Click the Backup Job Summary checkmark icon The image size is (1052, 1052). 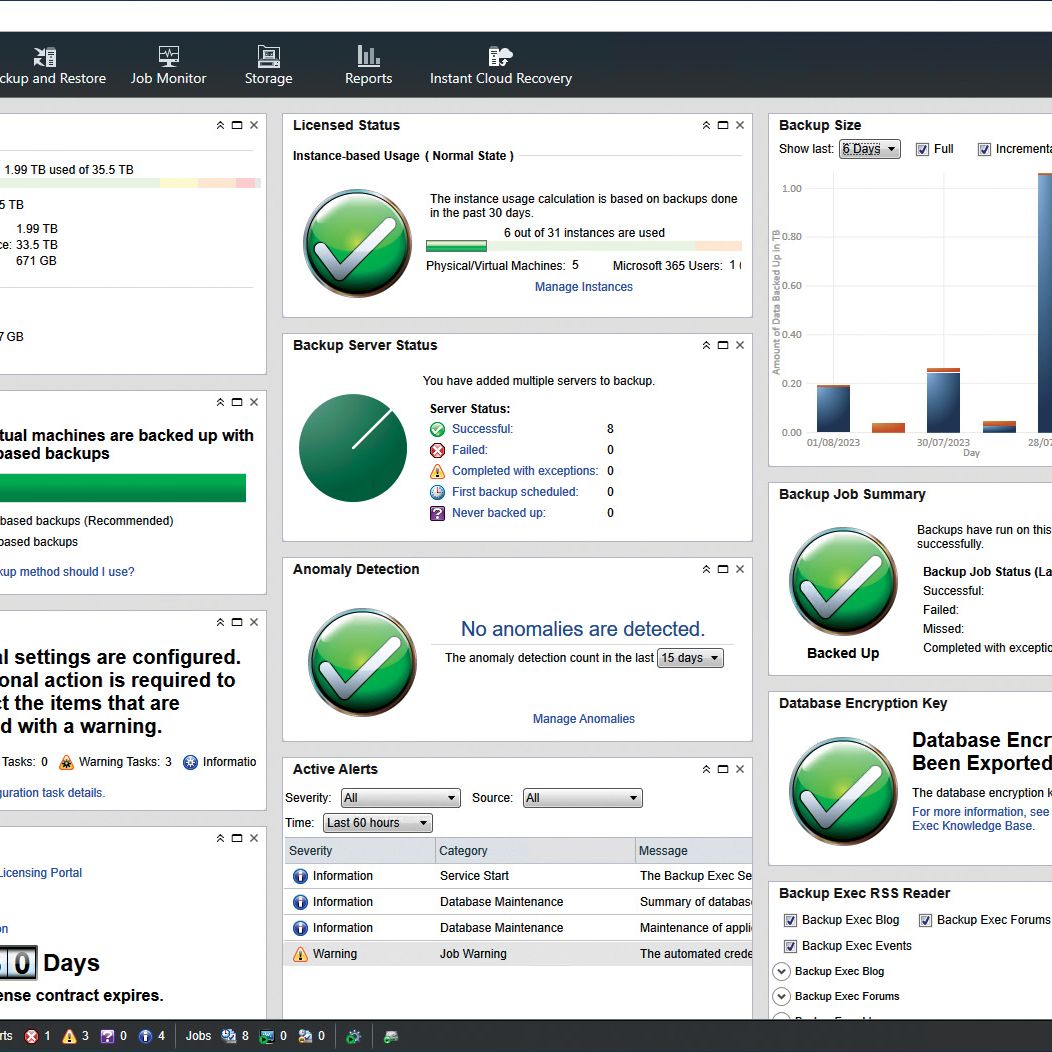843,581
